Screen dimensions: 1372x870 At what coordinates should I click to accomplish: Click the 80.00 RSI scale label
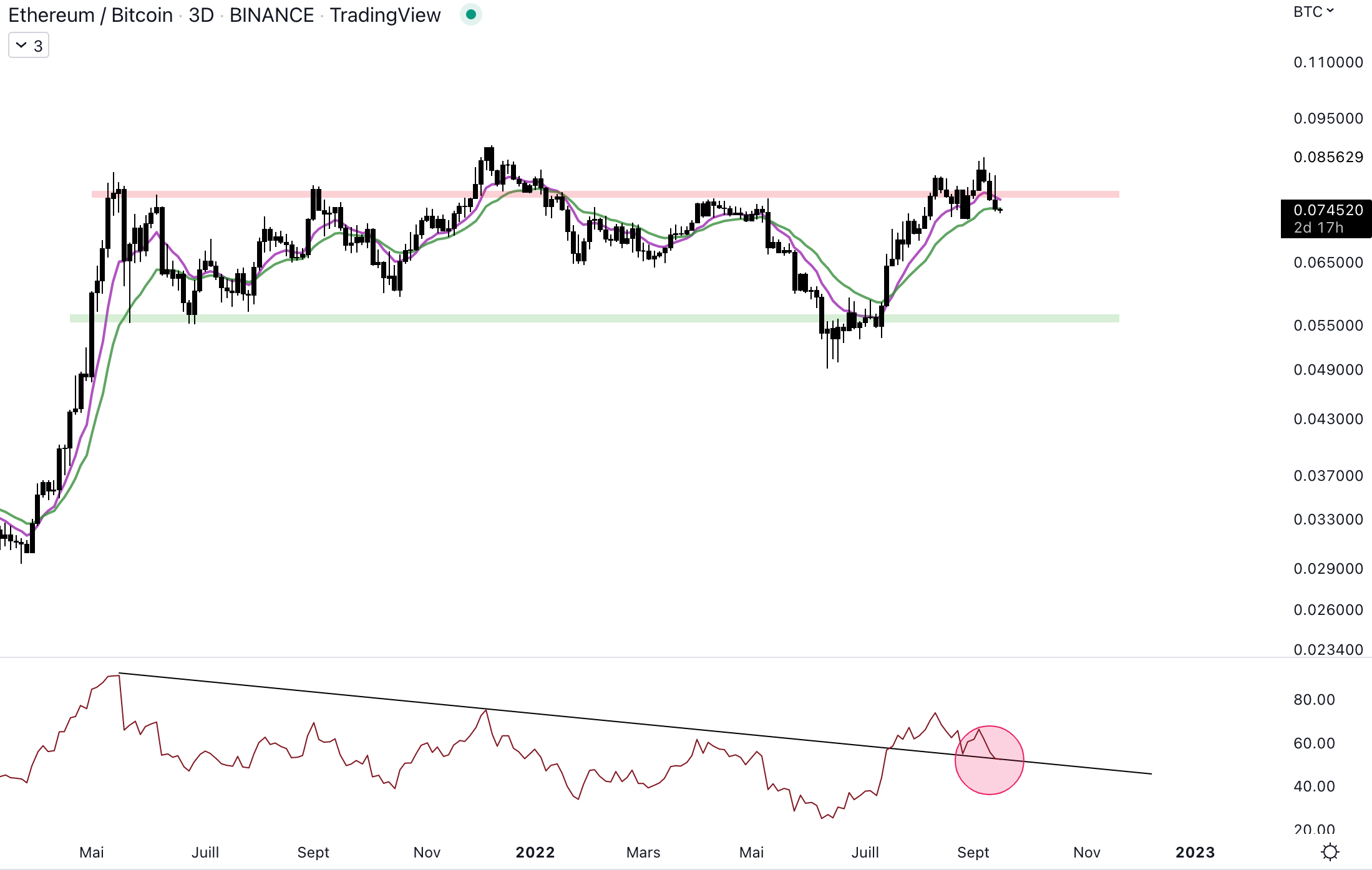(x=1314, y=700)
